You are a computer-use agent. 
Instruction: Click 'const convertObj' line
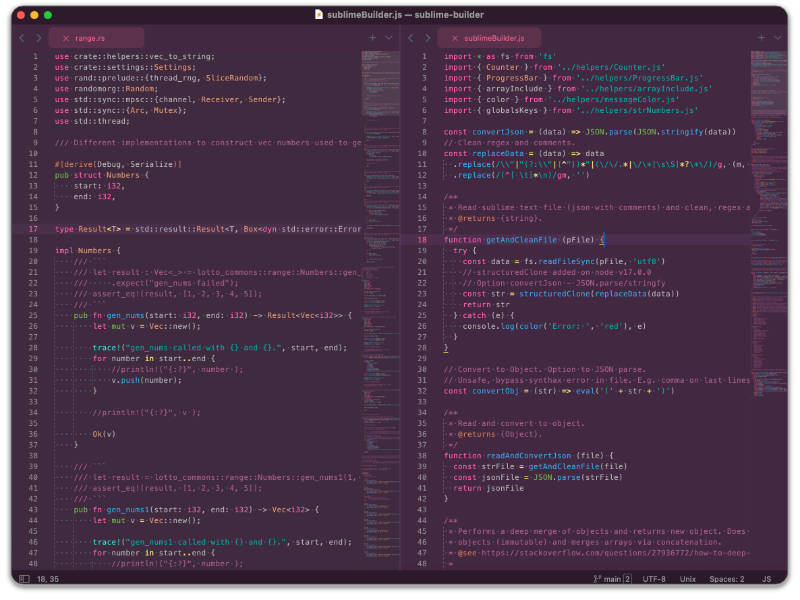coord(559,391)
